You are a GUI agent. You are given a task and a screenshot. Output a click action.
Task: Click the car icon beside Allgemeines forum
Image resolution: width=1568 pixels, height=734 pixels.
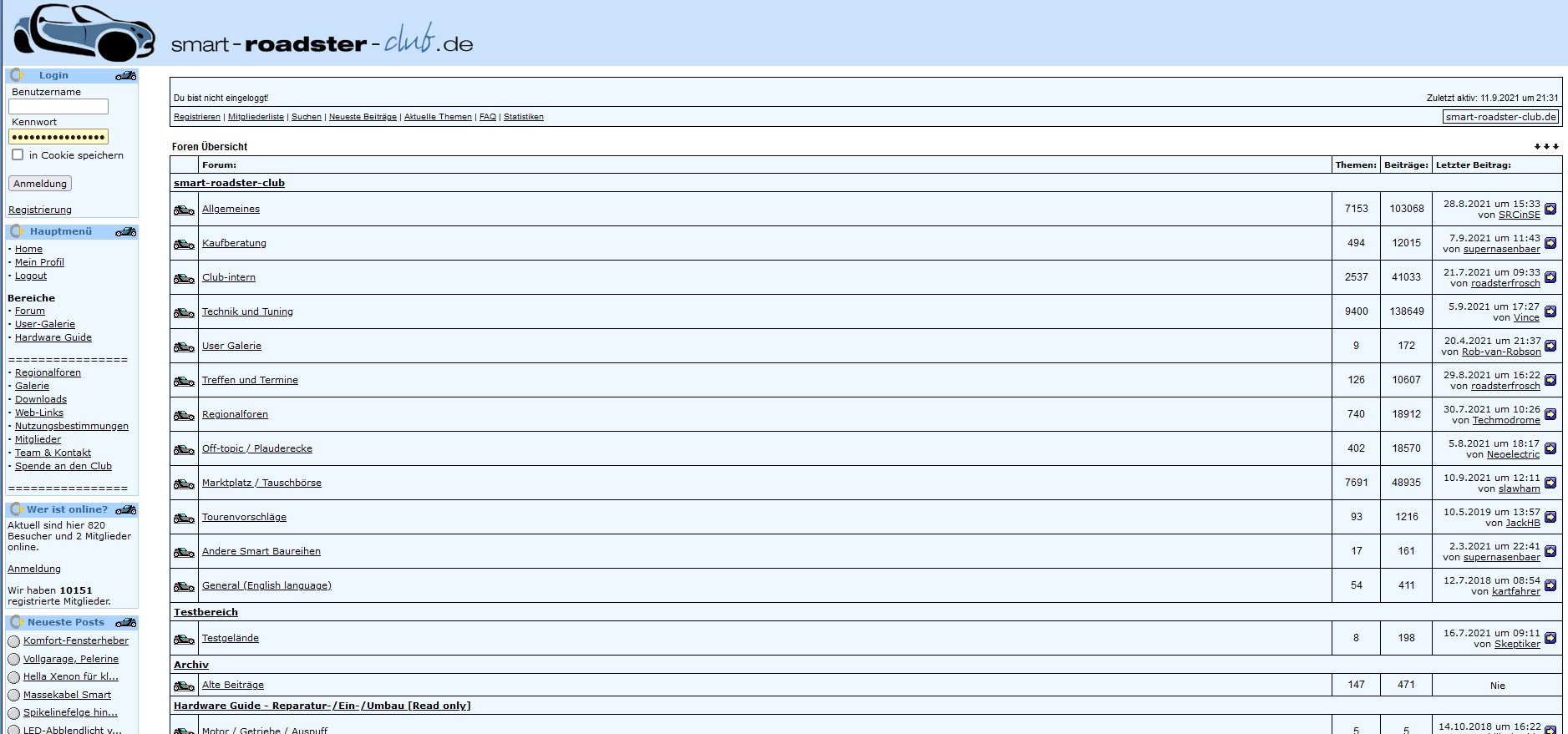pyautogui.click(x=184, y=210)
